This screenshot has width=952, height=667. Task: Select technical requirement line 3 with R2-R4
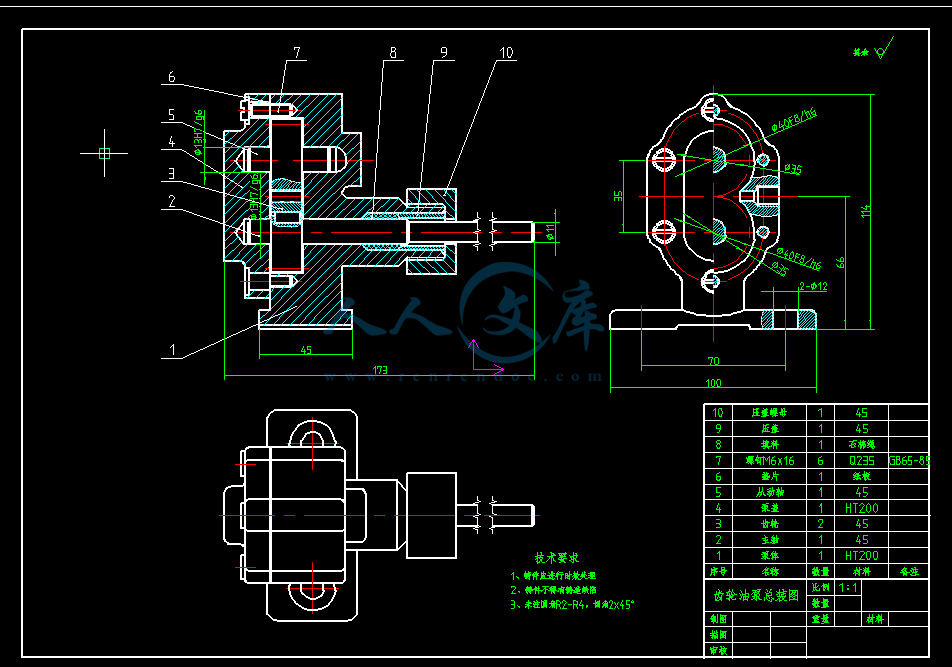pos(573,605)
